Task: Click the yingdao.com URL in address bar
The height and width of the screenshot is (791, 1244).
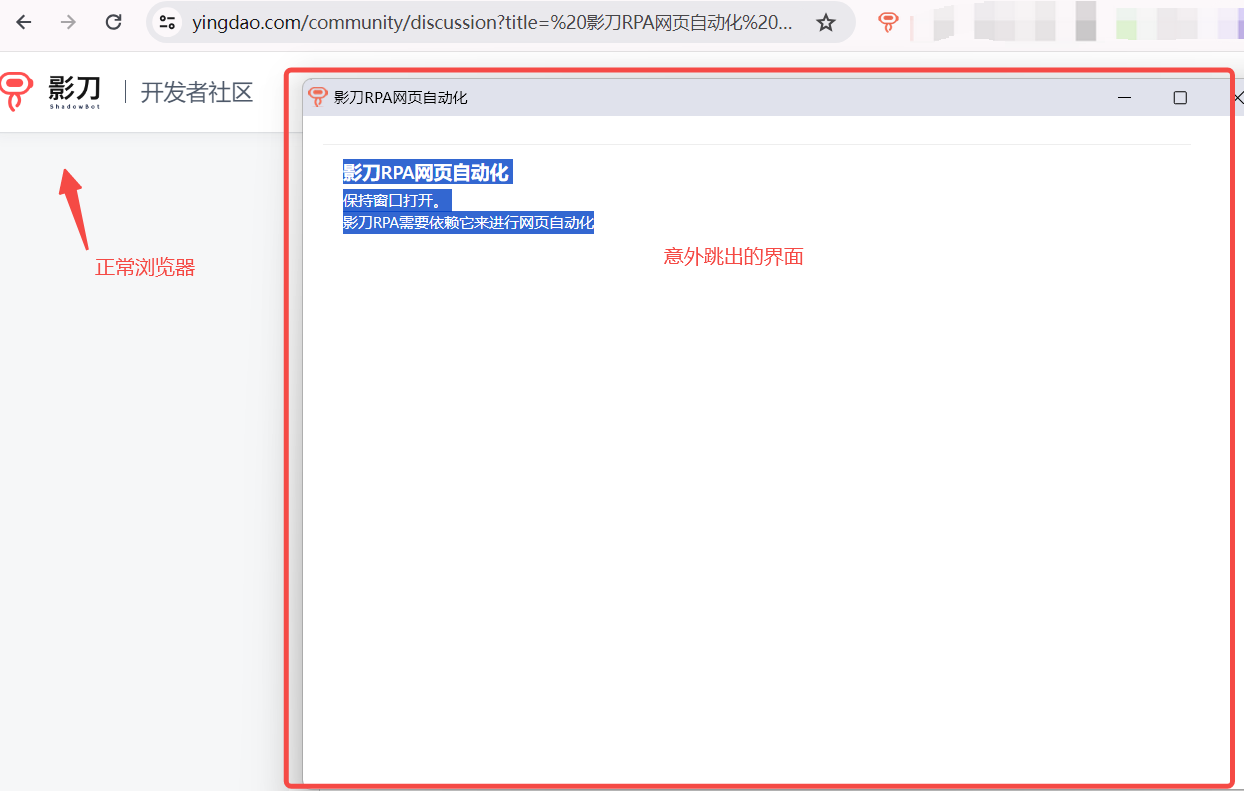Action: point(493,22)
